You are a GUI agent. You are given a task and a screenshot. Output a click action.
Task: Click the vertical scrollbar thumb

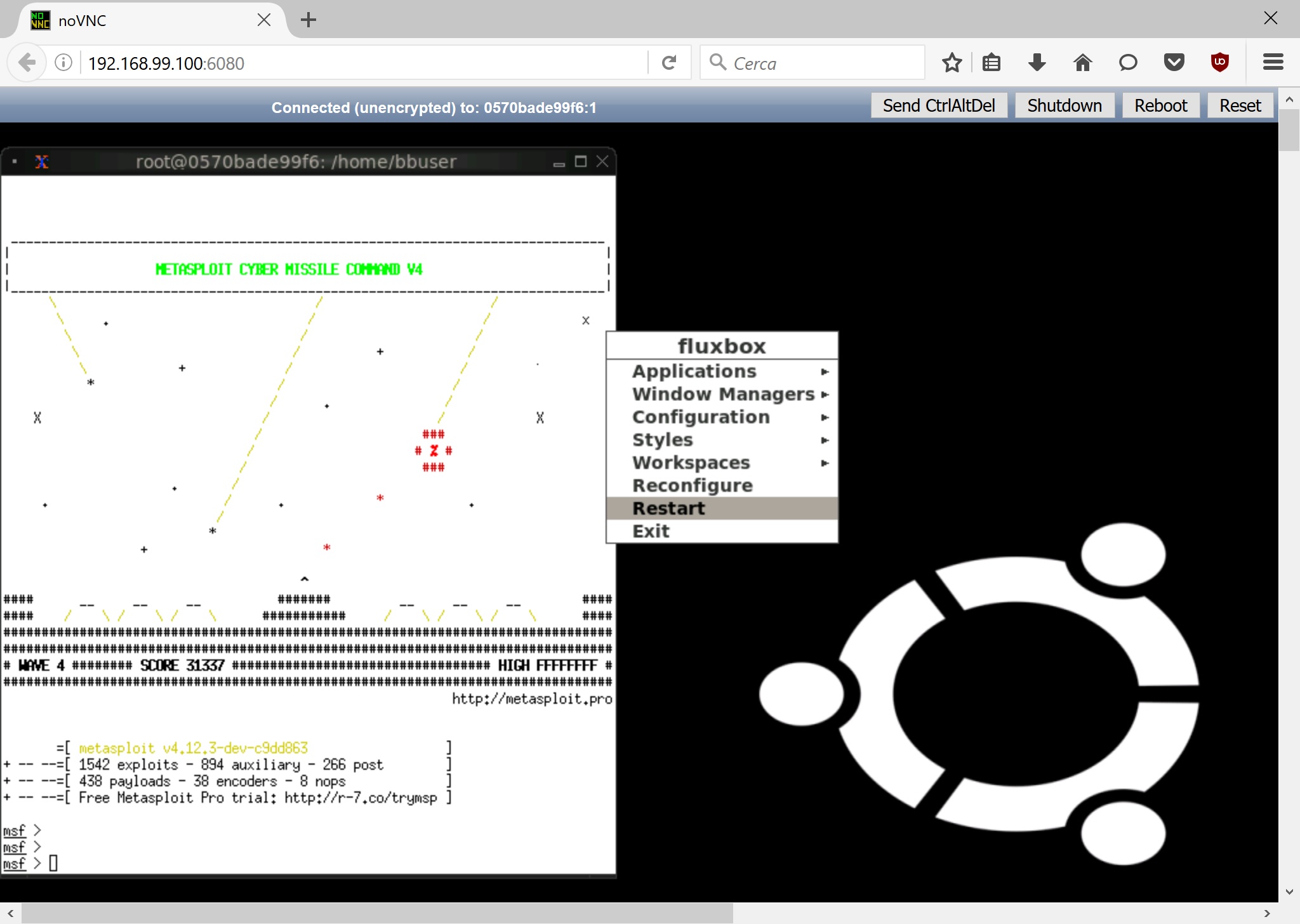pos(1289,129)
